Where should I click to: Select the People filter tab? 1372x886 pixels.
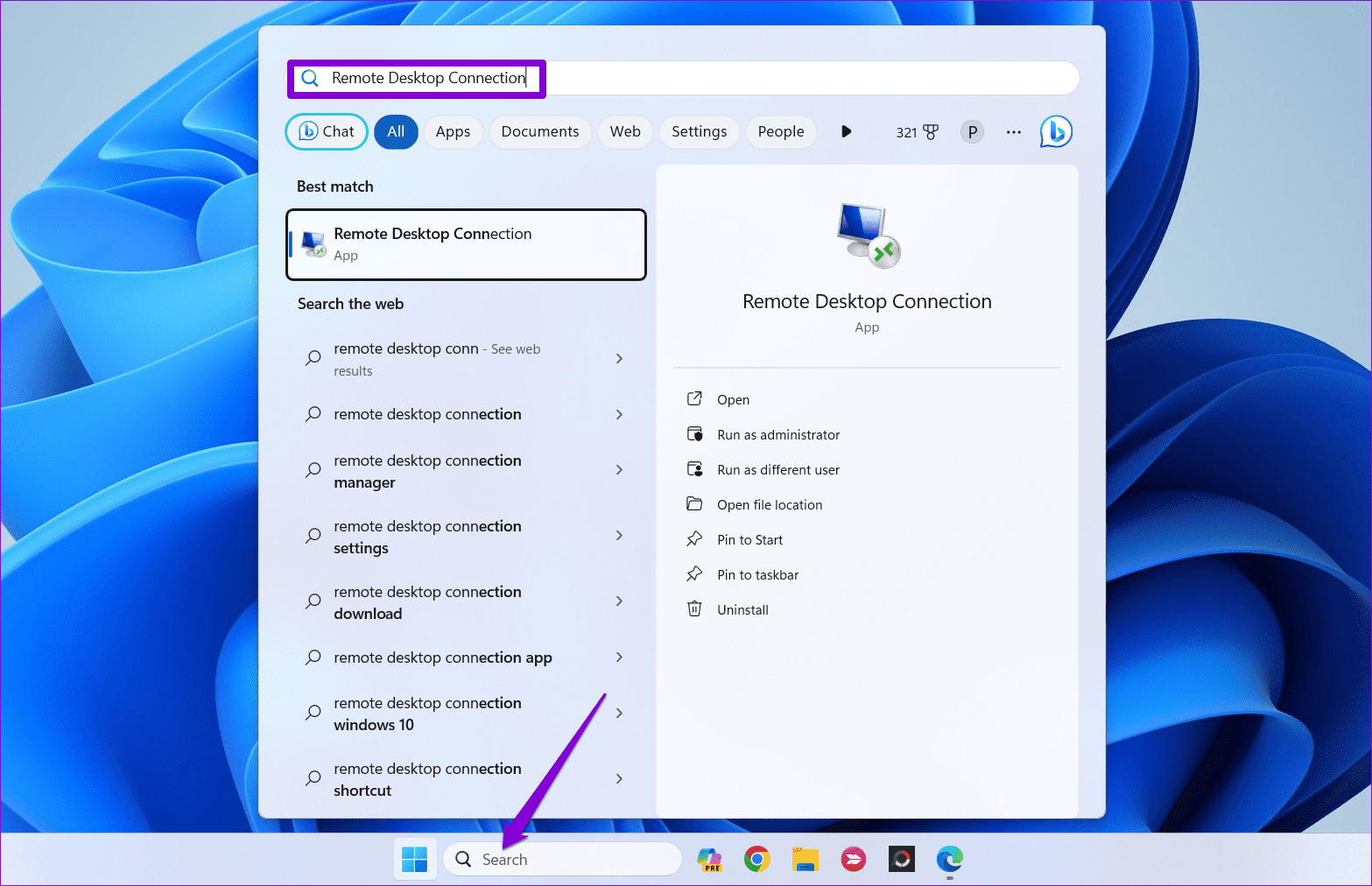click(x=781, y=131)
